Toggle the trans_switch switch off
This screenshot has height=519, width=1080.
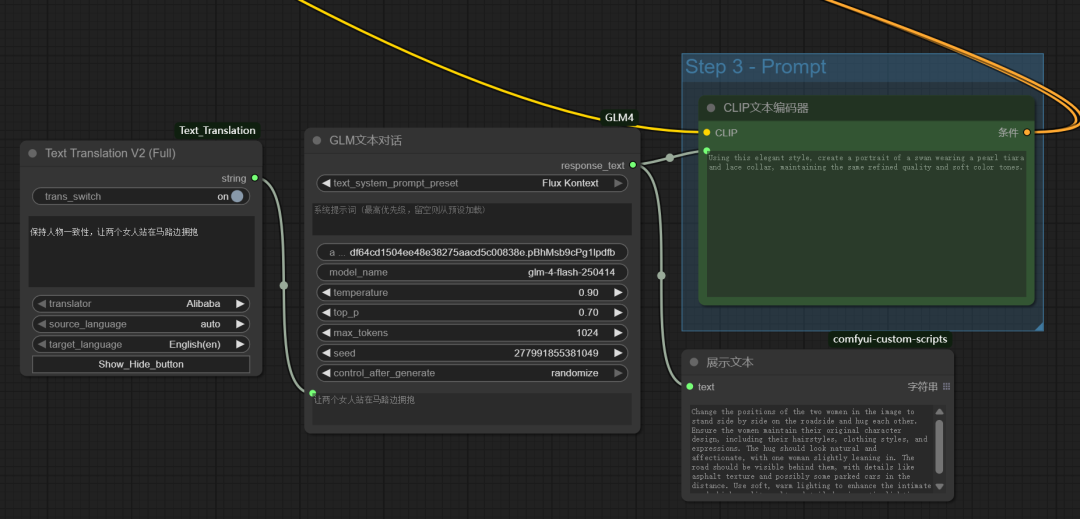coord(237,196)
